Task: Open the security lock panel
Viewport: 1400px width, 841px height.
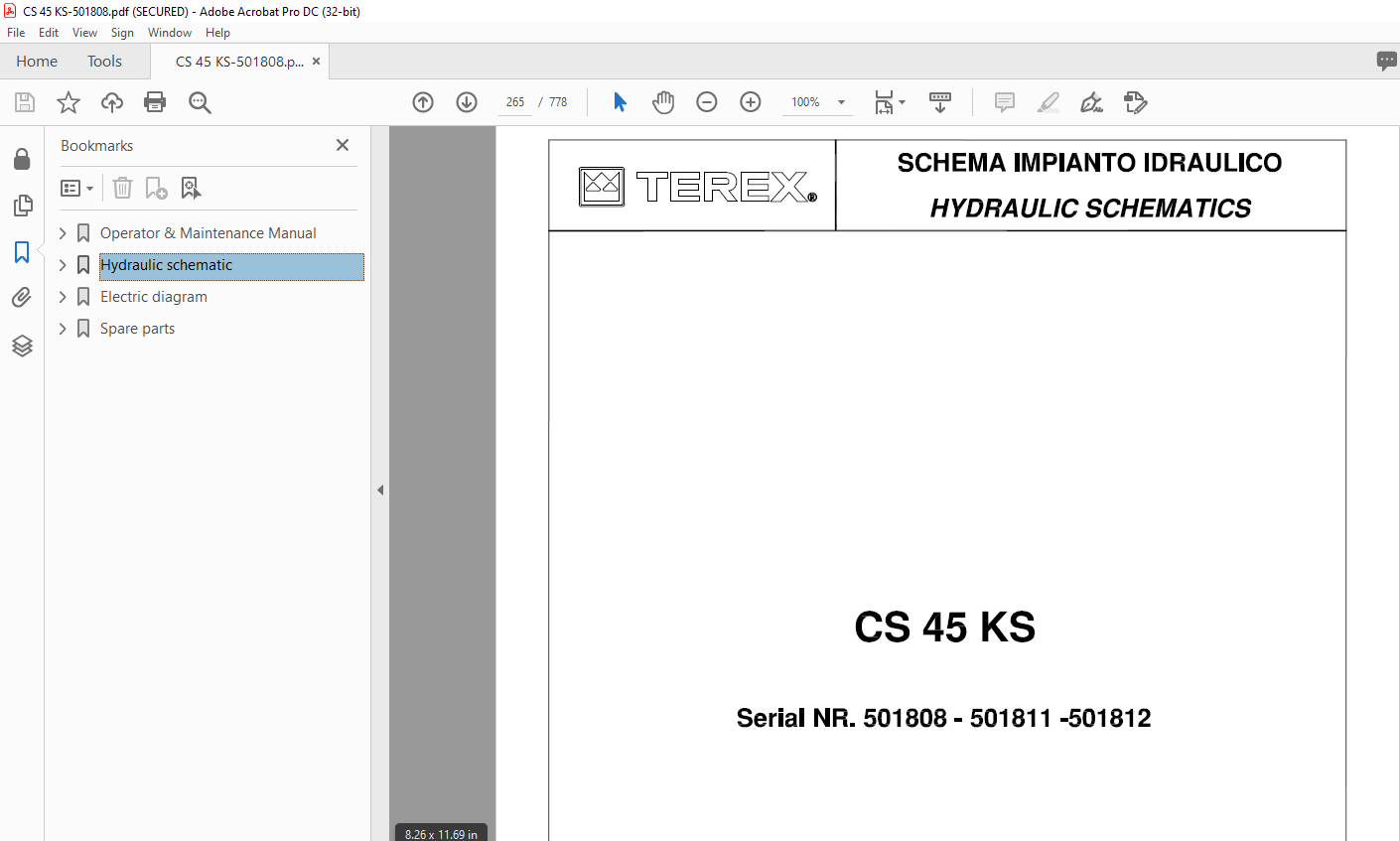Action: (22, 159)
